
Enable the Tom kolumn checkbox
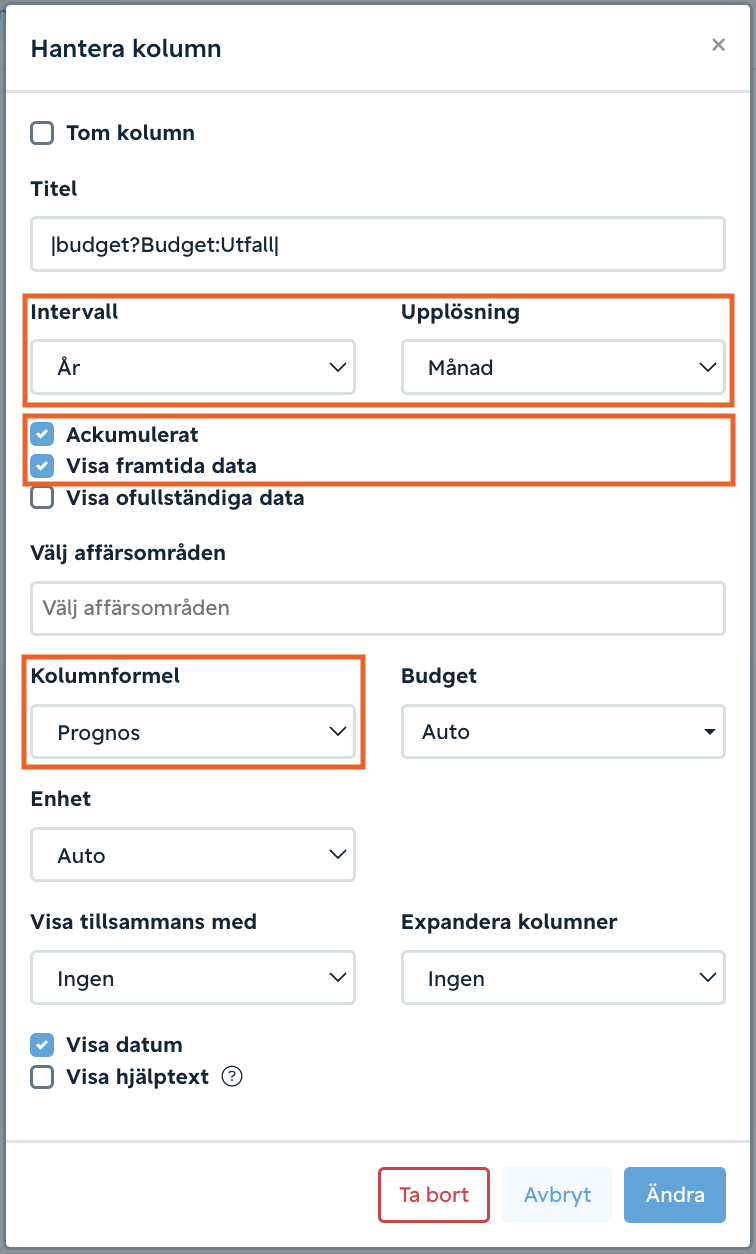pyautogui.click(x=42, y=133)
